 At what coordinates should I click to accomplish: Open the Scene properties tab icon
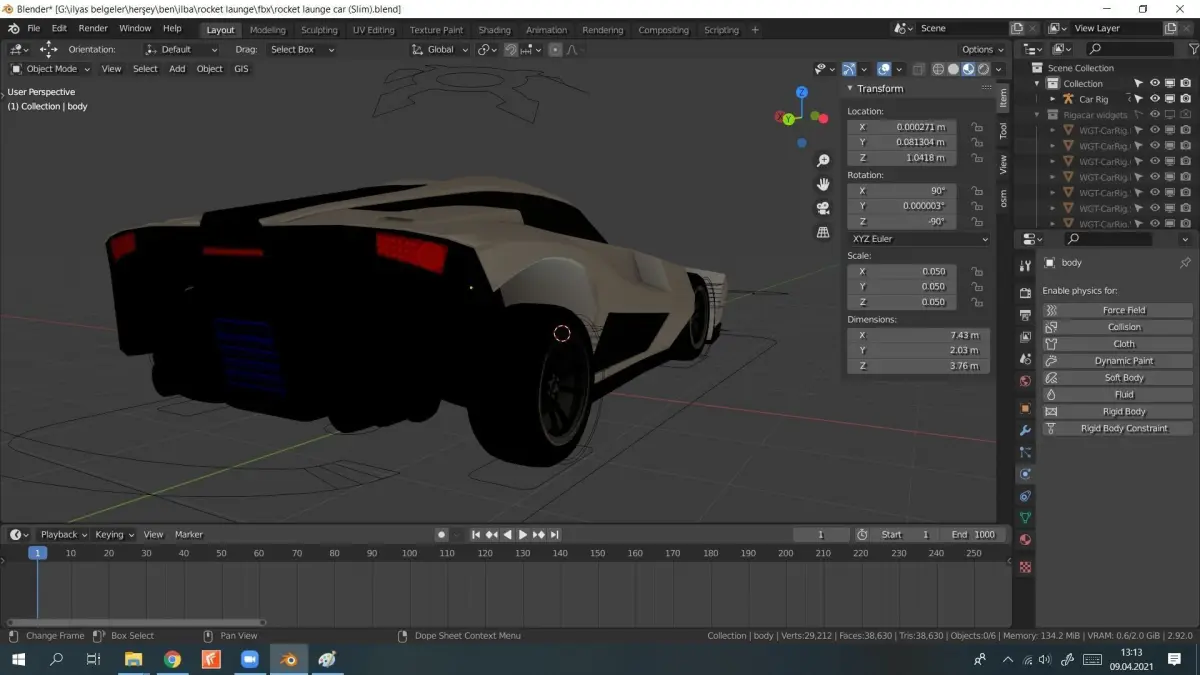[1025, 359]
